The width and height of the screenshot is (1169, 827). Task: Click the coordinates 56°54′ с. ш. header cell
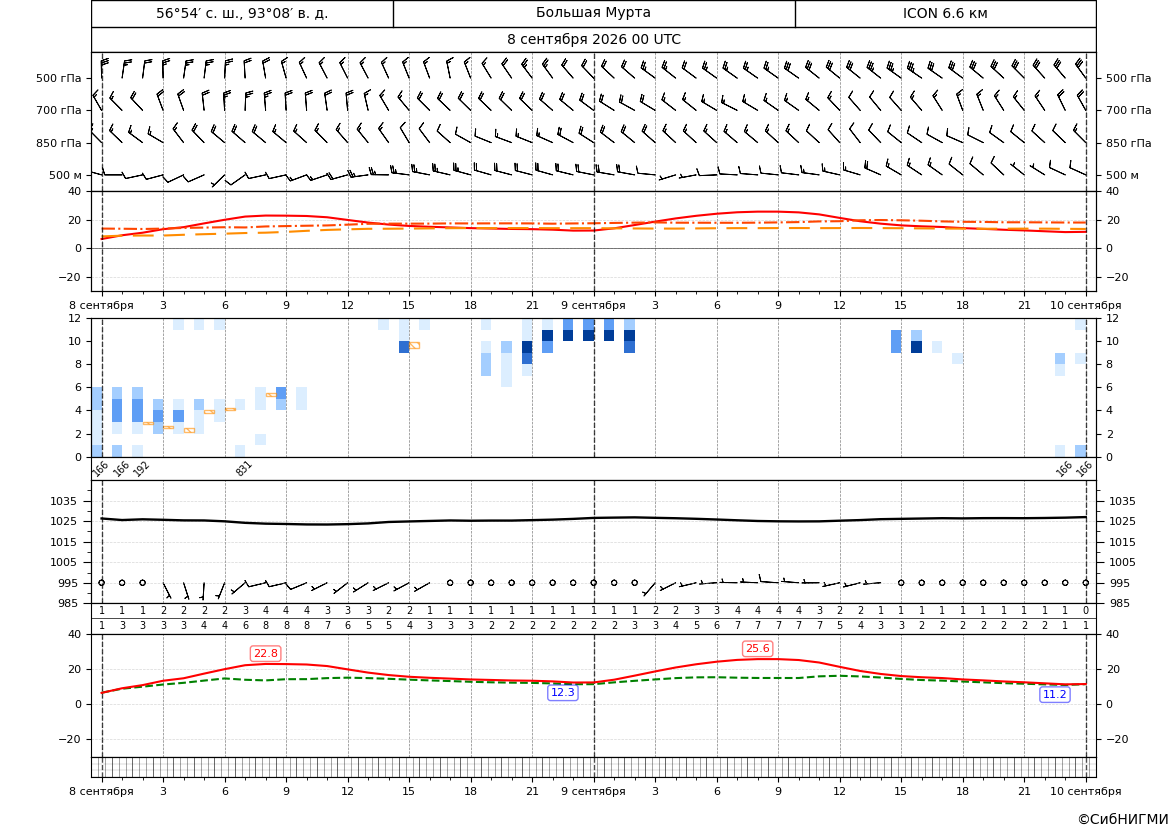[x=242, y=13]
